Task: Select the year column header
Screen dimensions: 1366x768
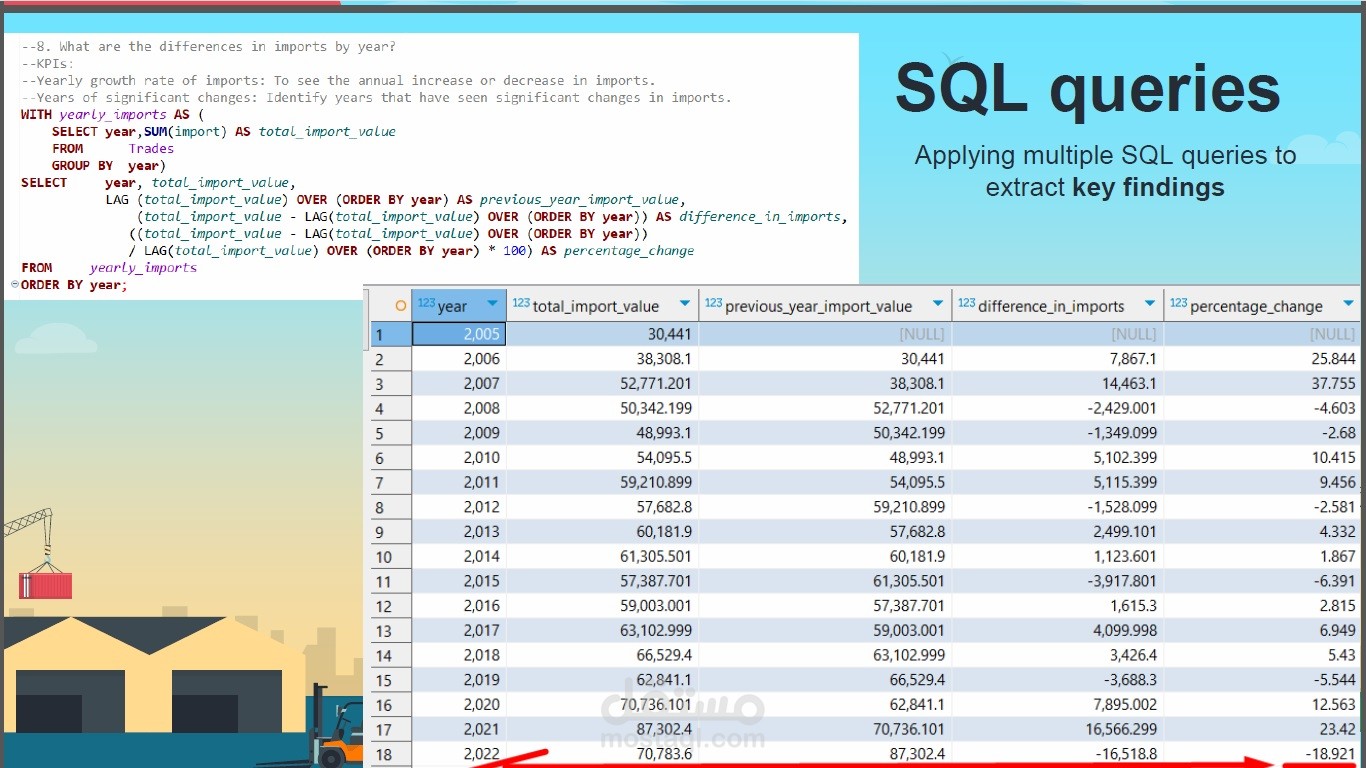Action: pyautogui.click(x=459, y=305)
